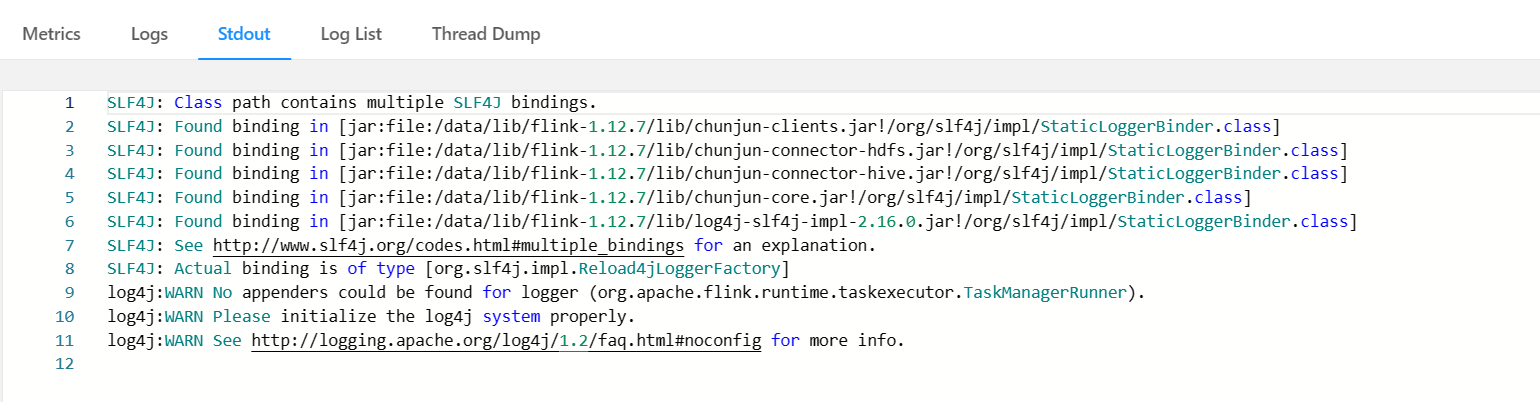Click empty line number 12 in gutter
1540x402 pixels.
click(x=65, y=365)
